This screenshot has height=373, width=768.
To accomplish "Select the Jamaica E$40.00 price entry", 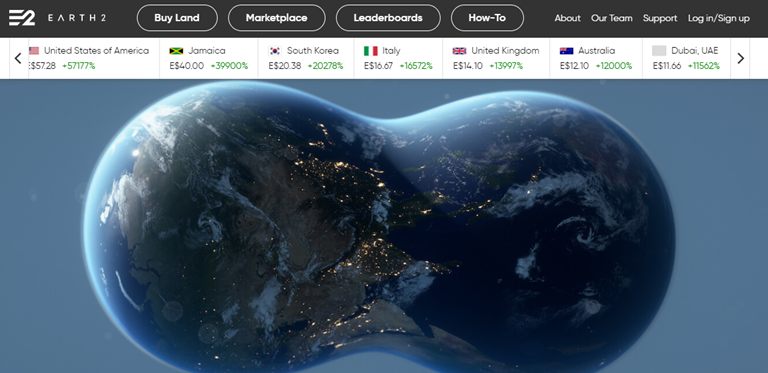I will 186,66.
